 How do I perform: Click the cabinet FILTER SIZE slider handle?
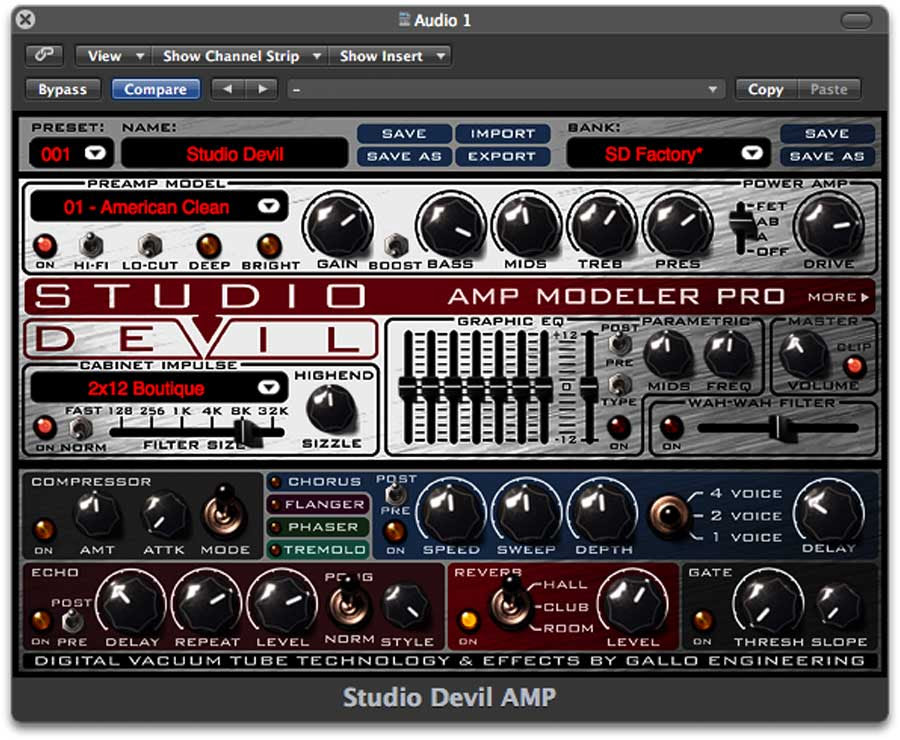[249, 433]
